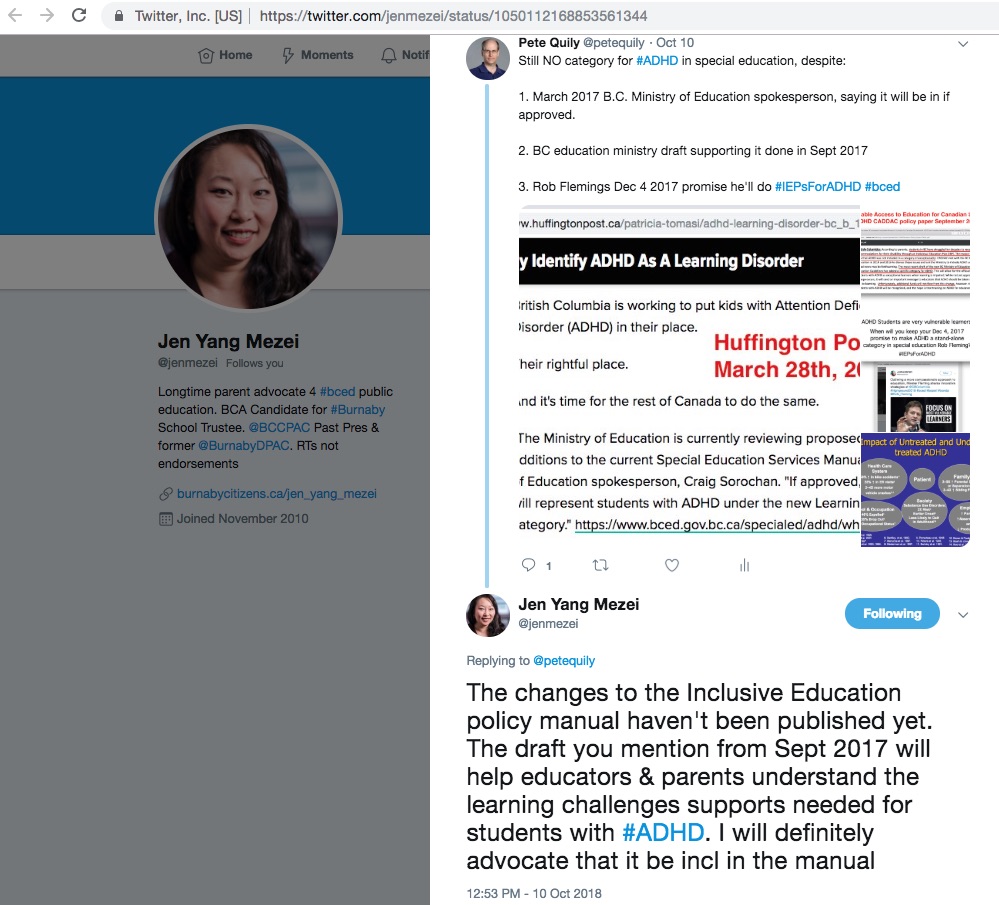999x905 pixels.
Task: Open burnabycitizens.ca profile website link
Action: (277, 493)
